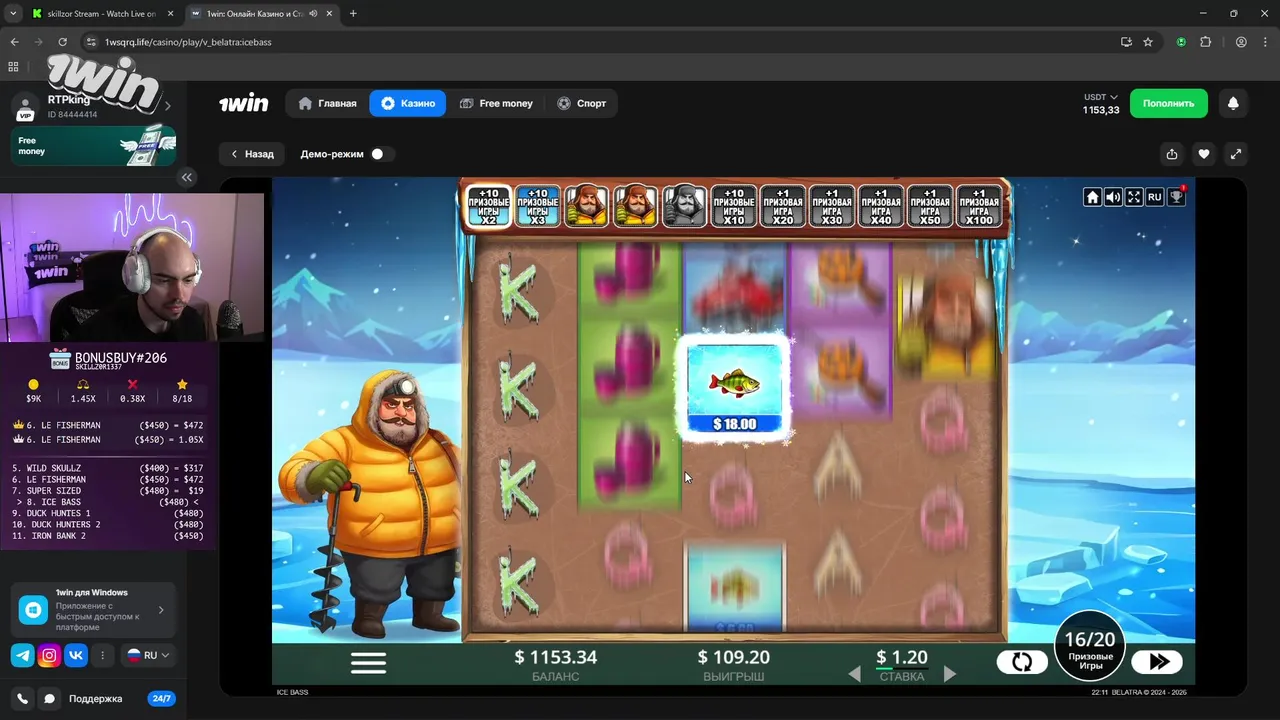Go back with the Назад button

coord(252,154)
